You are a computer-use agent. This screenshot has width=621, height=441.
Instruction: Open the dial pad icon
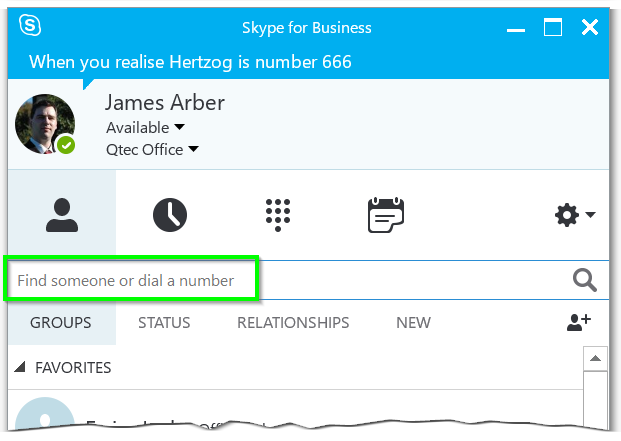pyautogui.click(x=278, y=215)
